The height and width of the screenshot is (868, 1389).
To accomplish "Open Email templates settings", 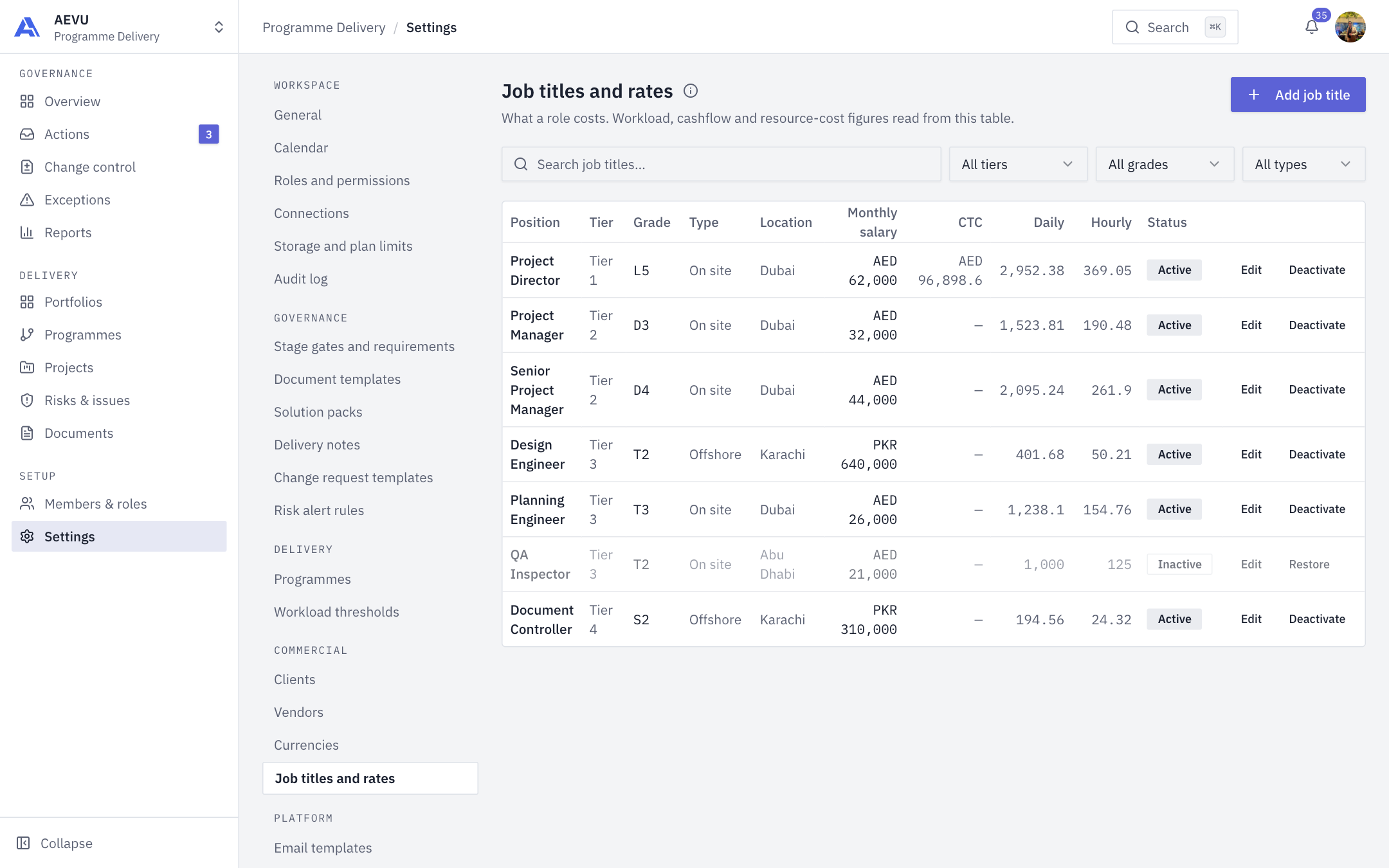I will pos(323,848).
